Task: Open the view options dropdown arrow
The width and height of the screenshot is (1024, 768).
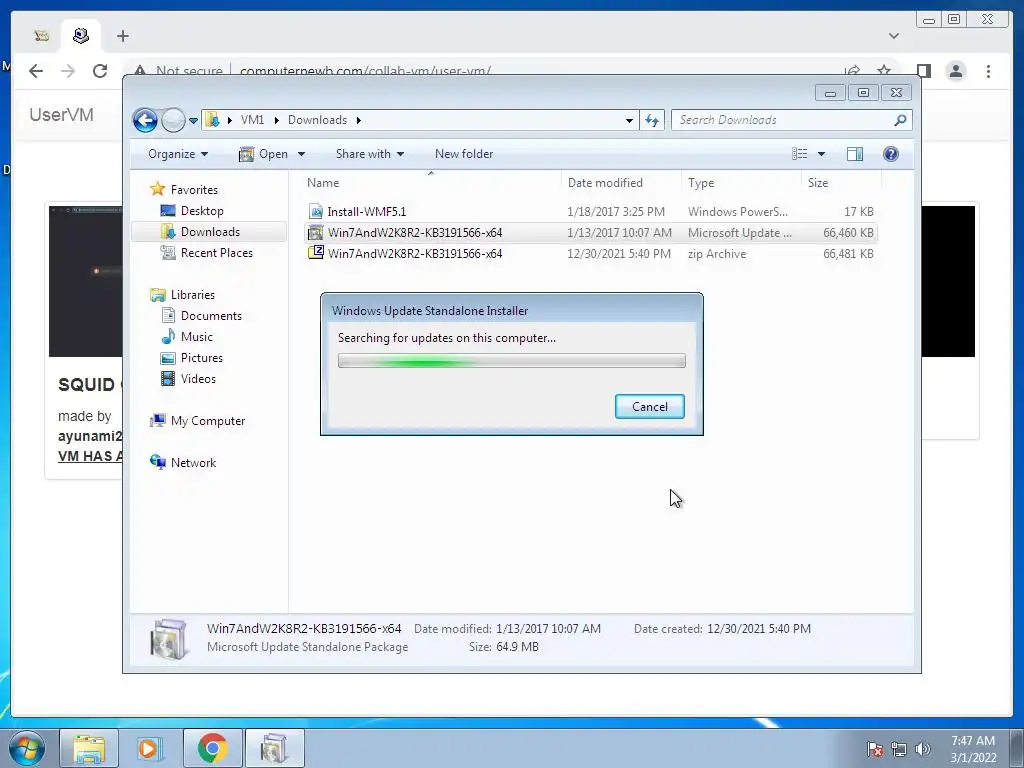Action: pos(822,154)
